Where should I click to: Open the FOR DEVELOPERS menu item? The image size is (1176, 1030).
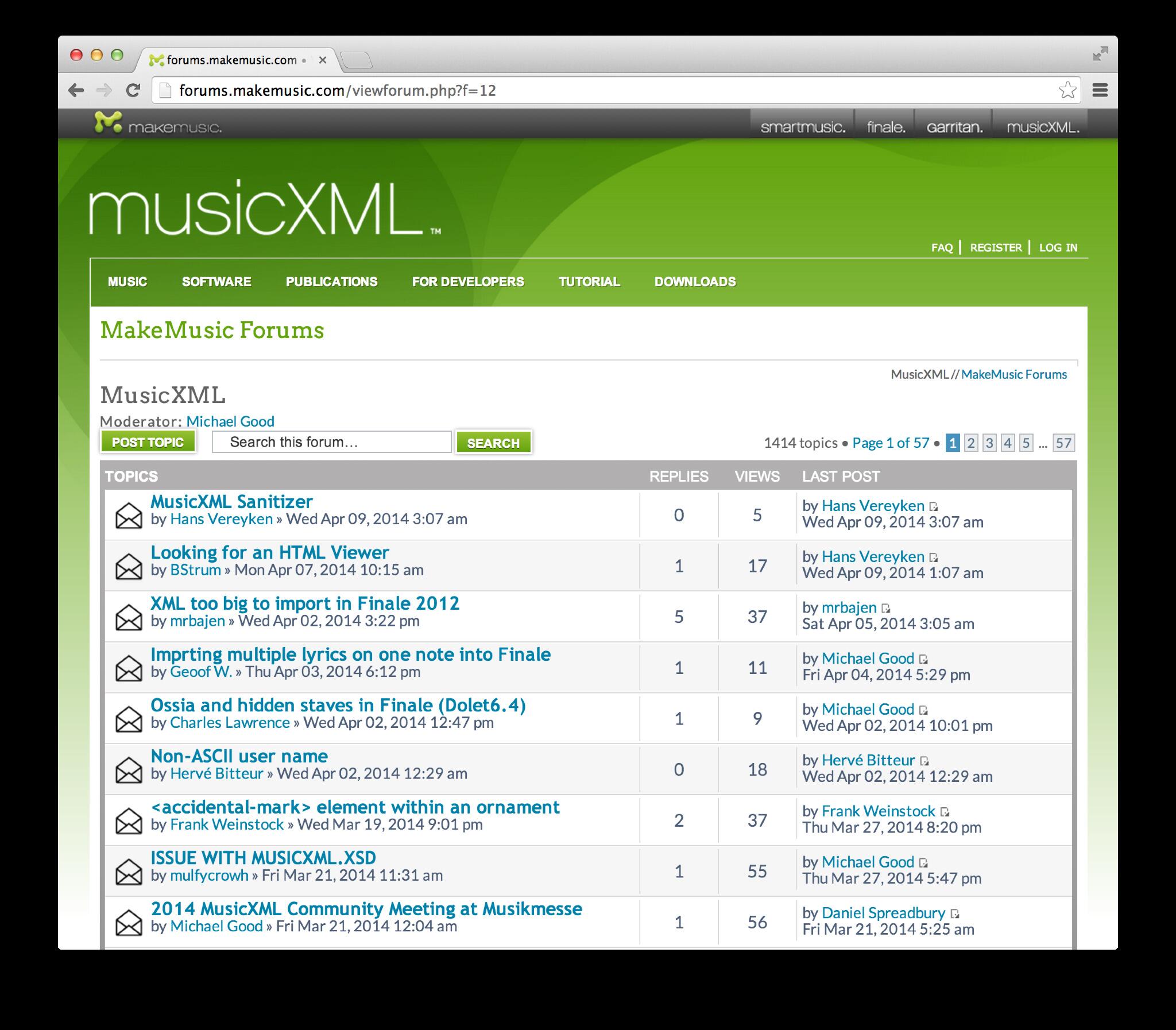(468, 282)
